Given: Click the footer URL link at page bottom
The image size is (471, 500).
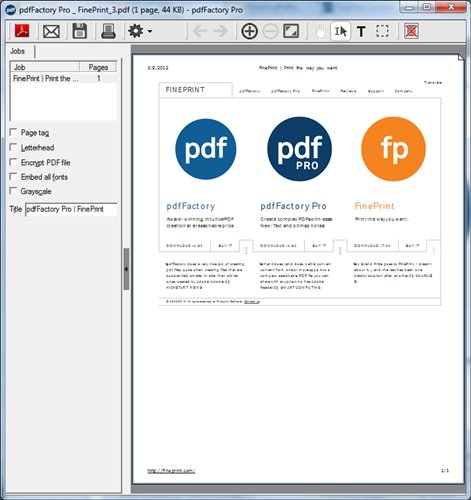Looking at the screenshot, I should (x=171, y=471).
